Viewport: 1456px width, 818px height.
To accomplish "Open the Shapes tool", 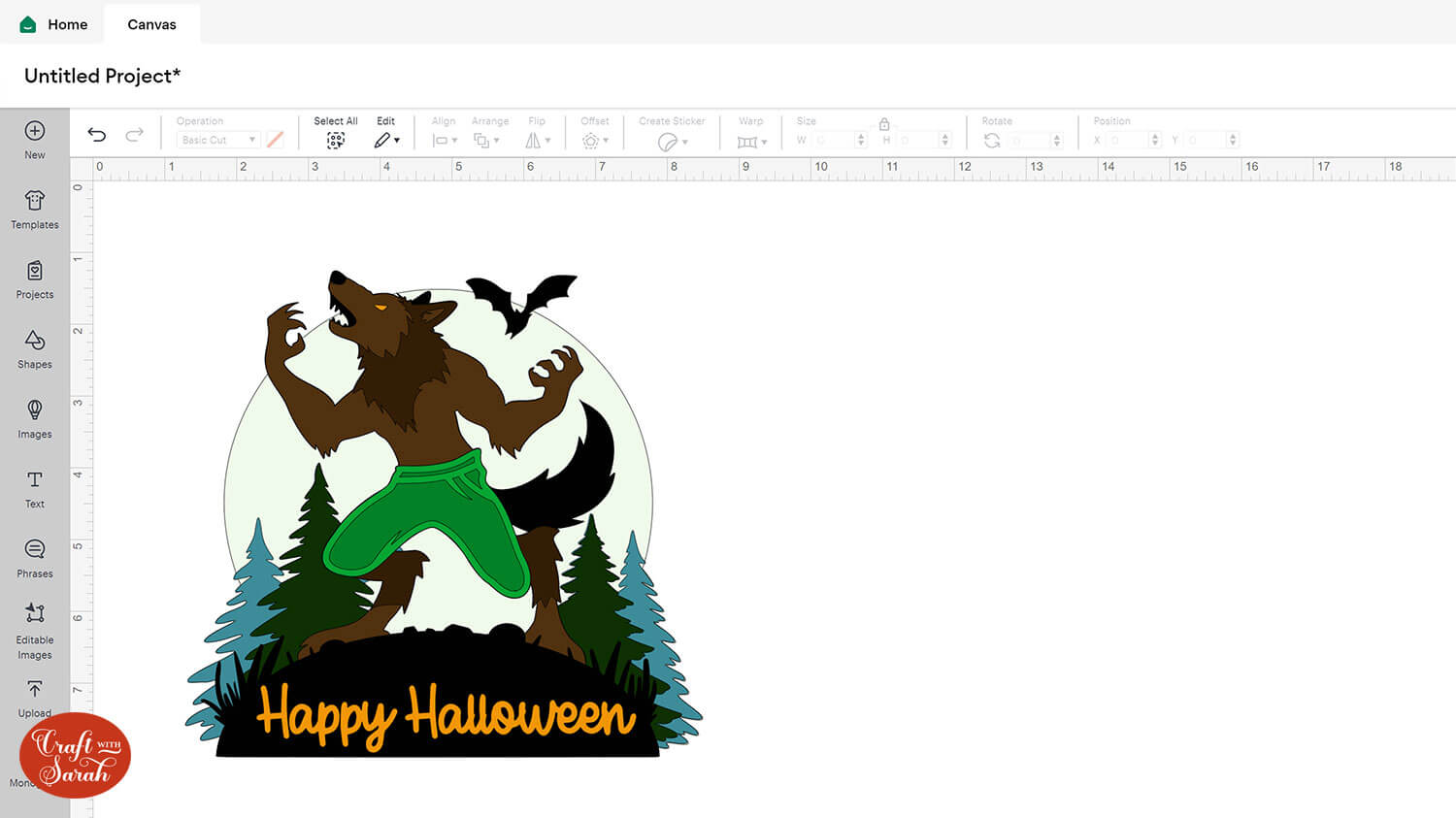I will pyautogui.click(x=34, y=349).
